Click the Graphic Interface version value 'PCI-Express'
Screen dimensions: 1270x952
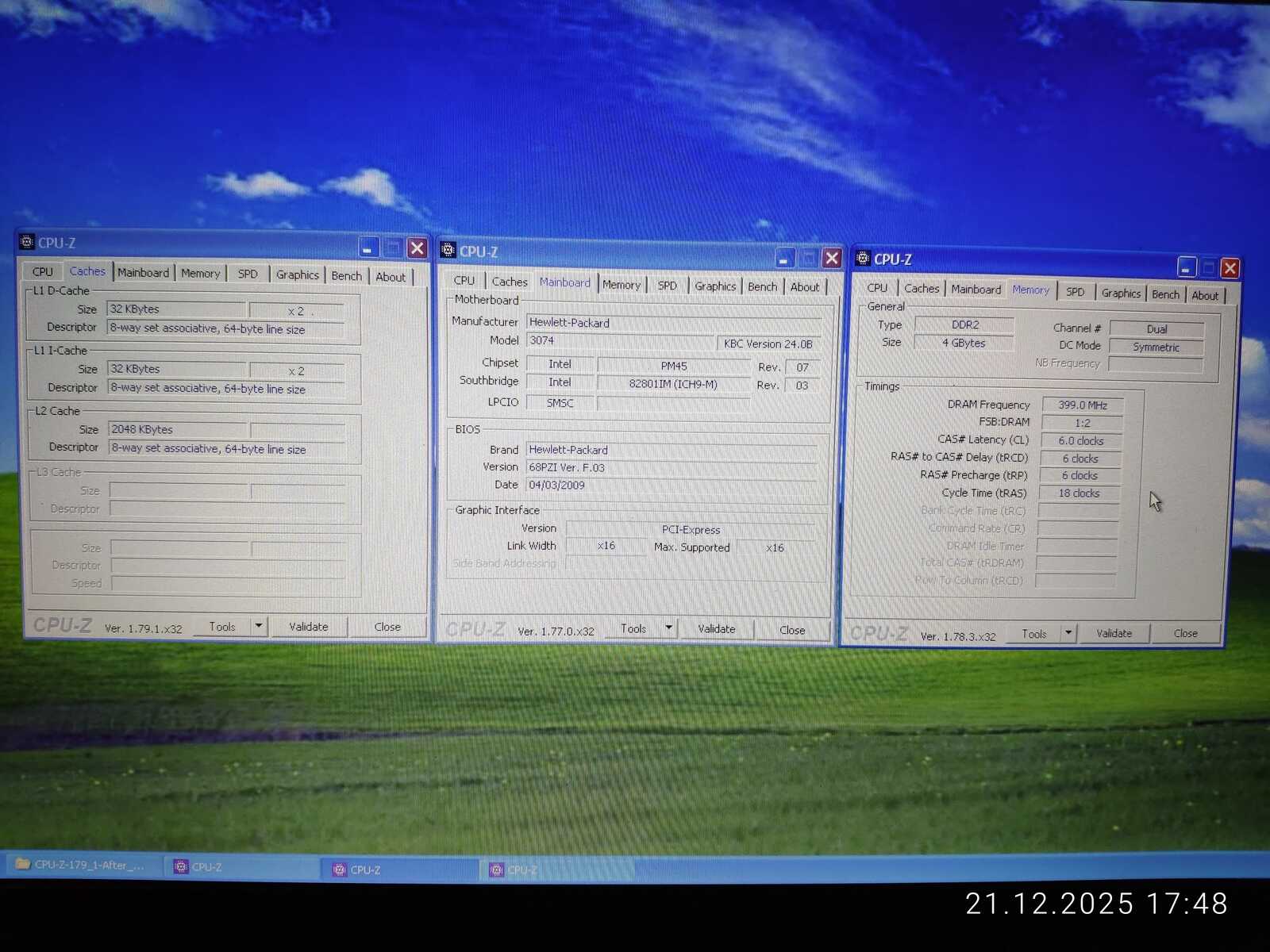691,529
